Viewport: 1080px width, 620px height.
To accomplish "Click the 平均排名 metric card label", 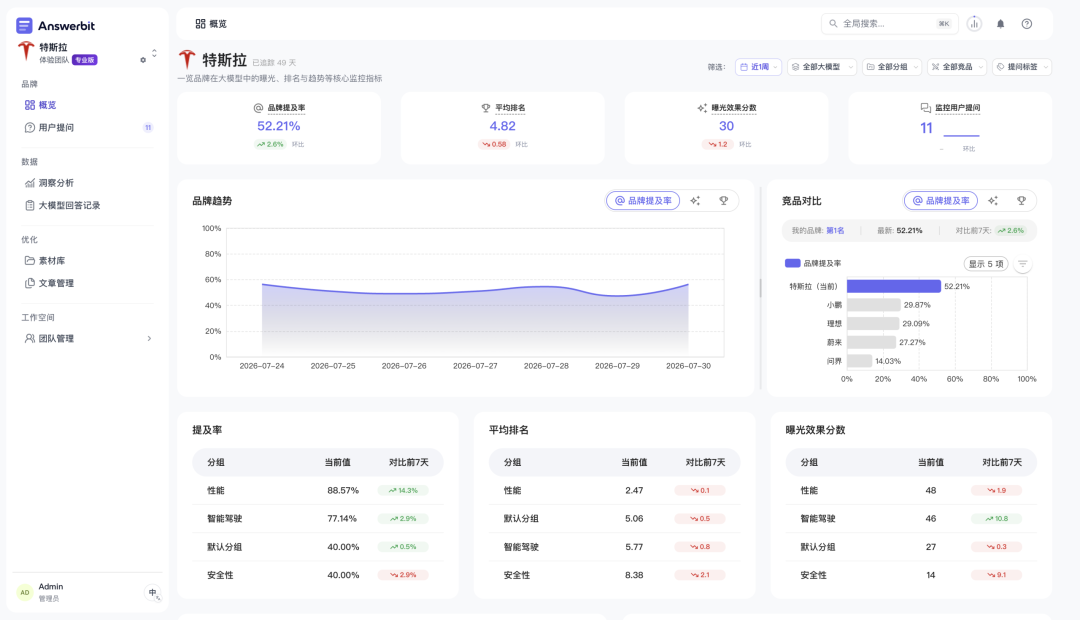I will click(x=510, y=107).
